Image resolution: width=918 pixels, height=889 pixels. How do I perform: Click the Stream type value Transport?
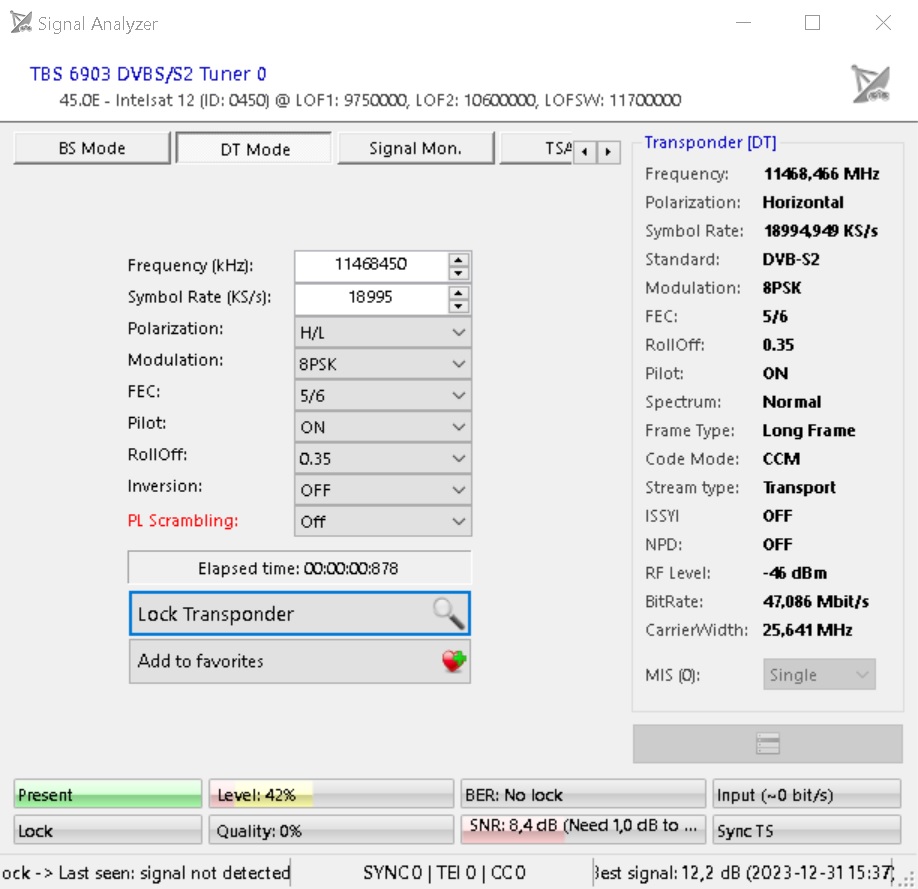click(799, 487)
